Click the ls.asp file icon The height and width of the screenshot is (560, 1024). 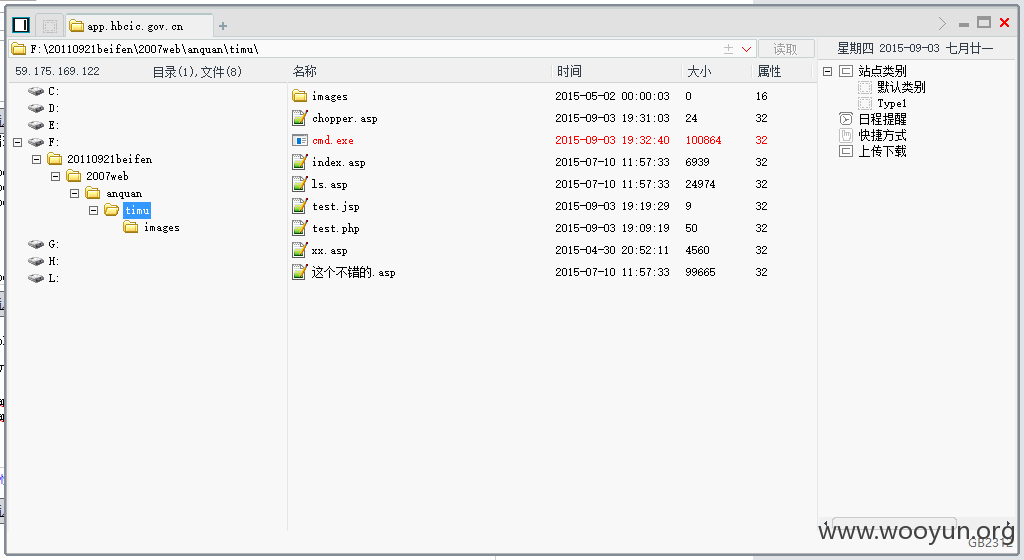300,184
